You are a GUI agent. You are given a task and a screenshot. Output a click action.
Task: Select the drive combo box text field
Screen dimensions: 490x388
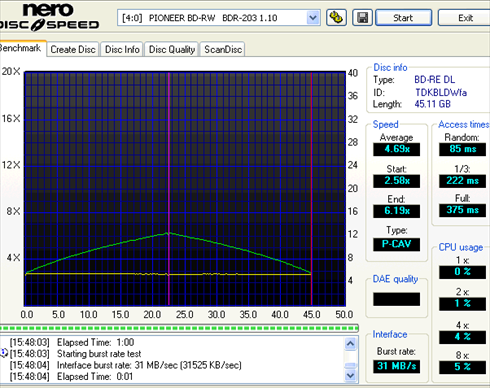[x=212, y=18]
